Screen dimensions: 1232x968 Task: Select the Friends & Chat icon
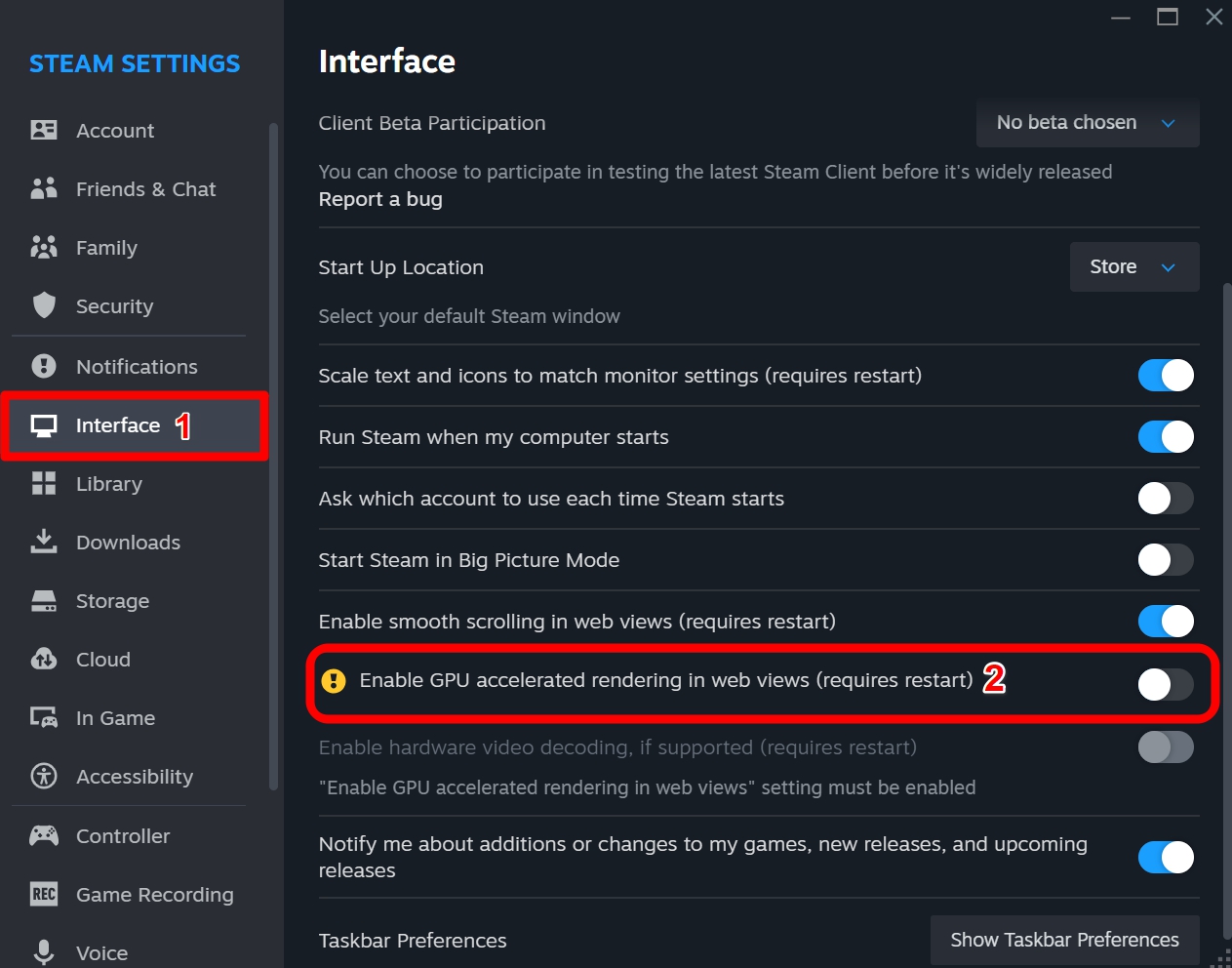(44, 188)
